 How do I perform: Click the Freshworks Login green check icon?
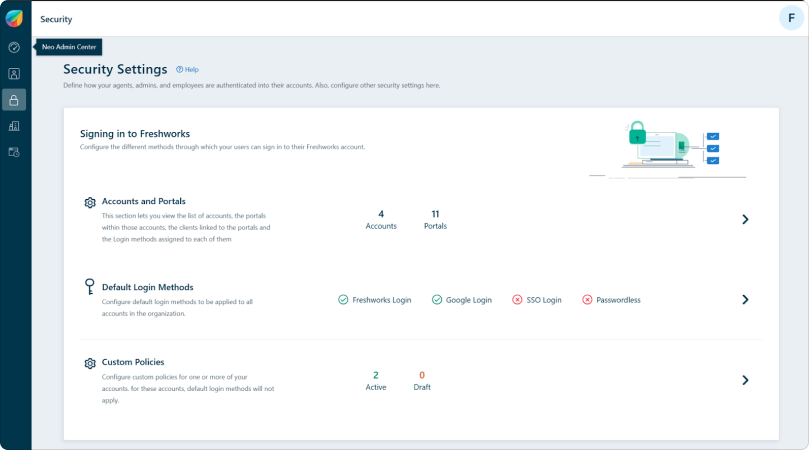[x=343, y=300]
